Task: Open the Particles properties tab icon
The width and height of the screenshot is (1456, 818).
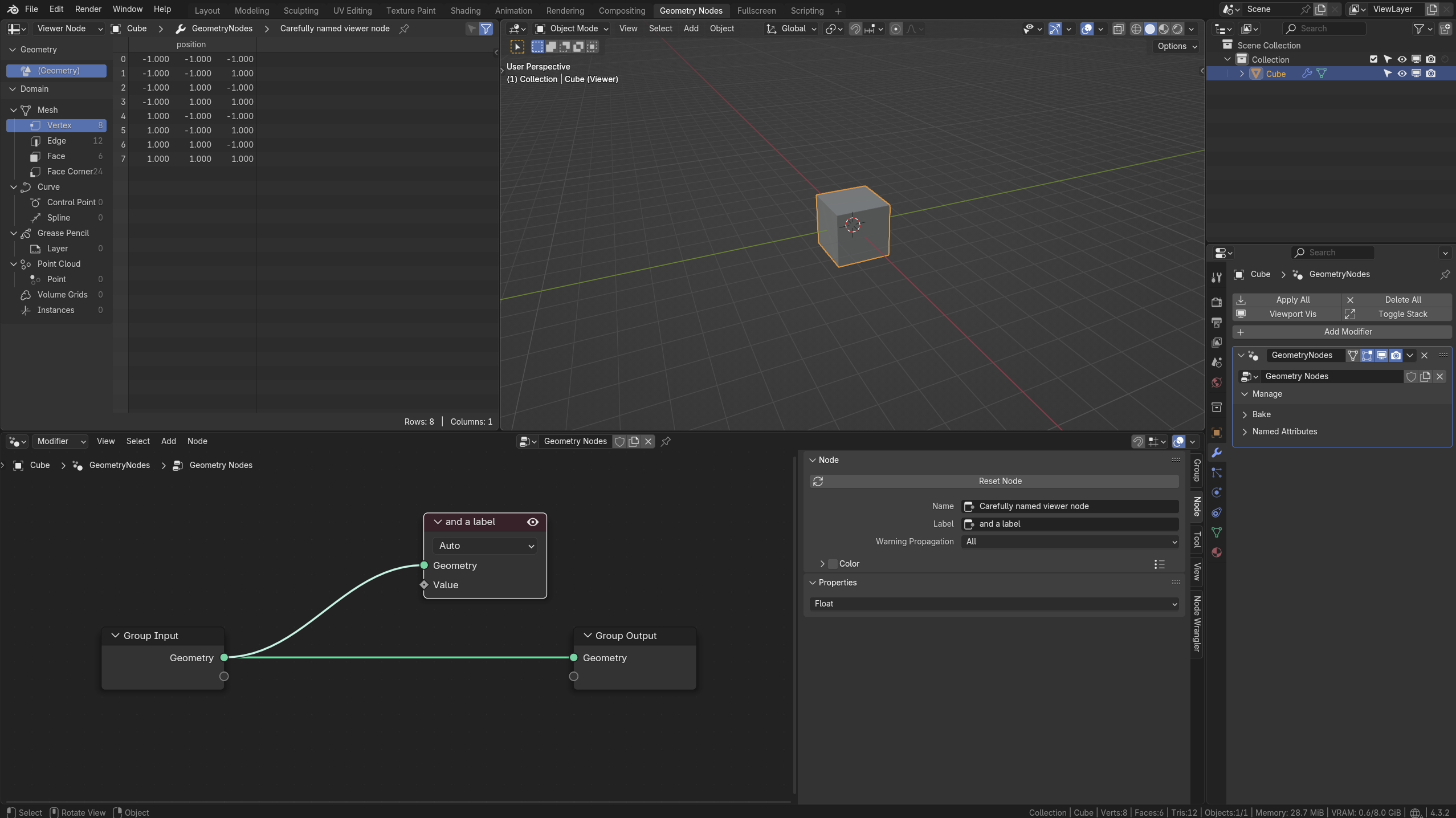Action: [1217, 473]
